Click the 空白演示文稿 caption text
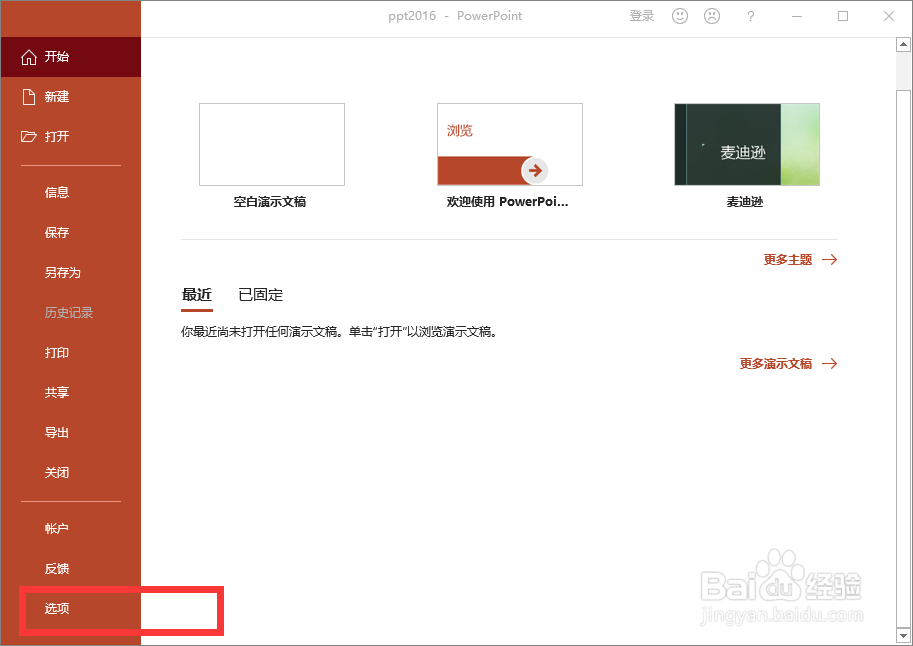 (x=270, y=202)
